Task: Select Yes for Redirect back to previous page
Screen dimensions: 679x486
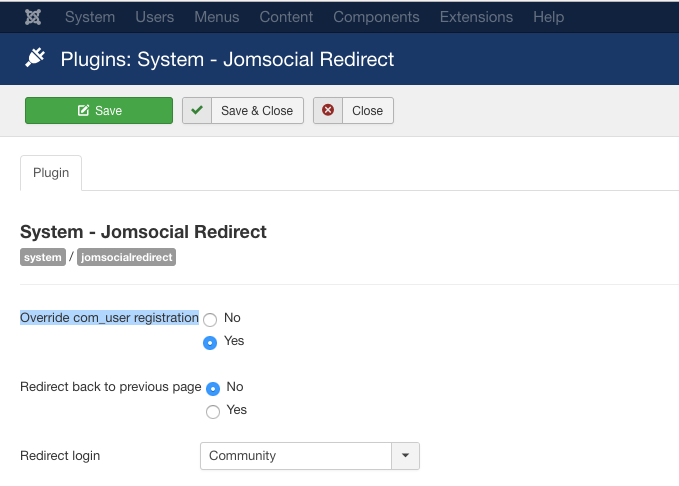Action: click(x=213, y=411)
